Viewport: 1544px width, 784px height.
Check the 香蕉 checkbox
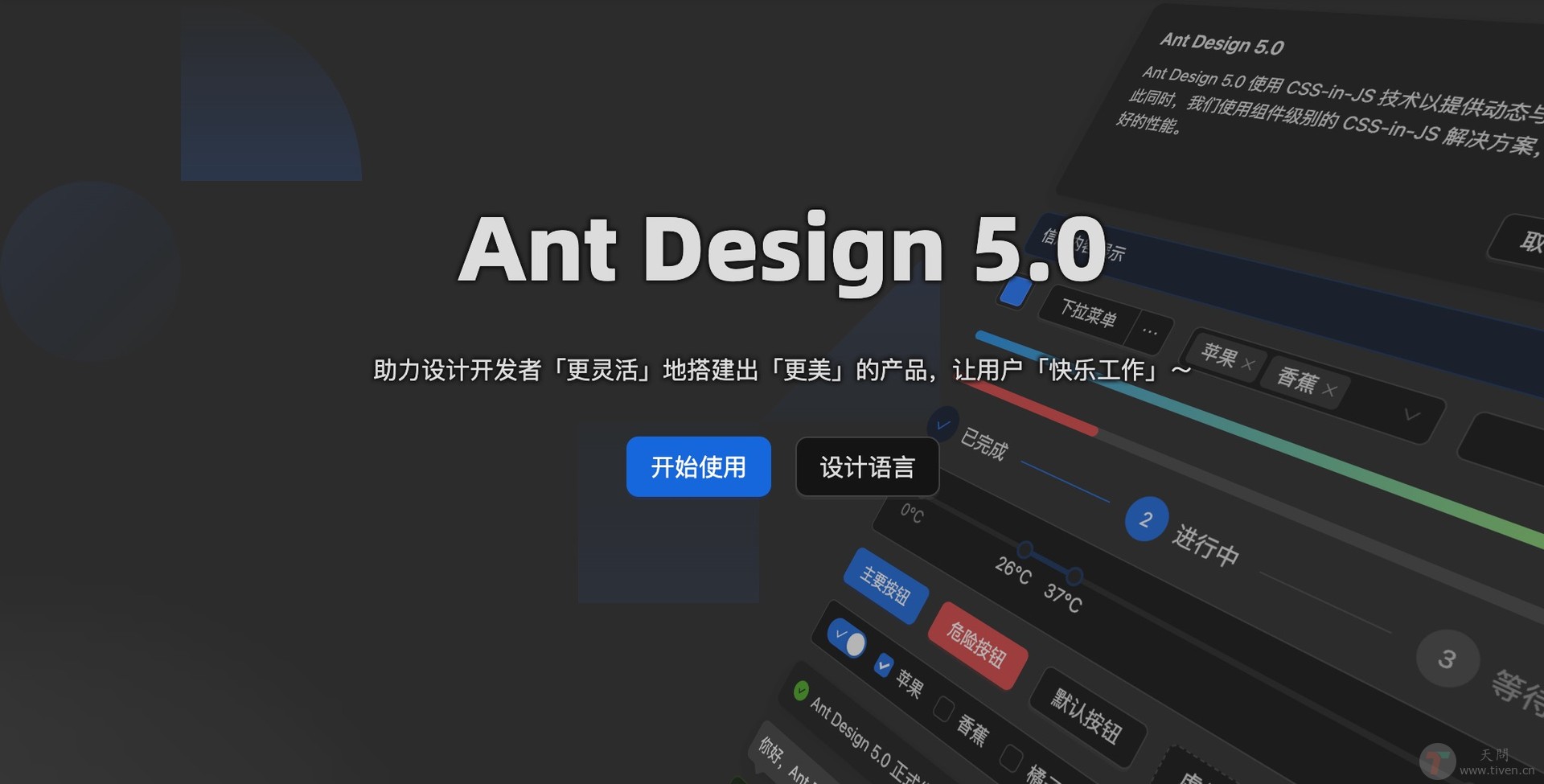coord(943,708)
